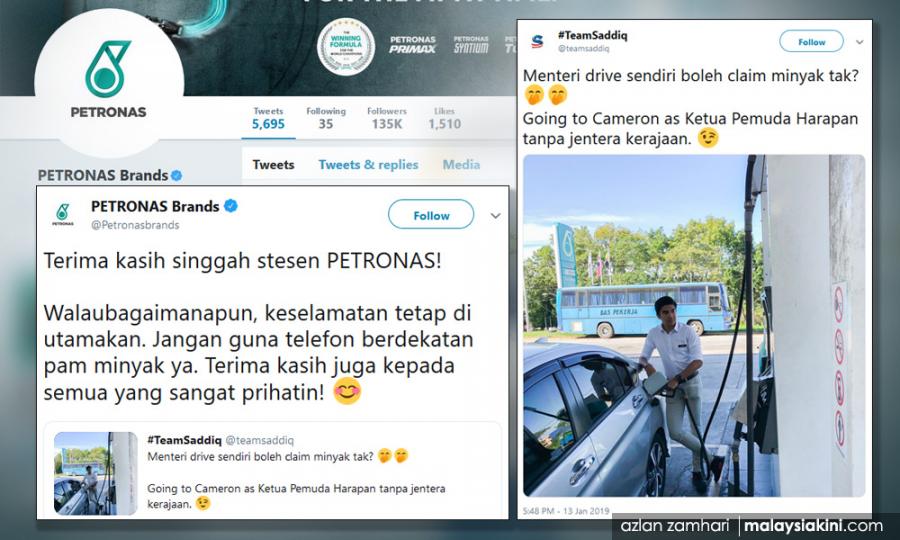The width and height of the screenshot is (900, 540).
Task: Click the verified badge beside PETRONAS Brands tweet name
Action: pos(231,205)
